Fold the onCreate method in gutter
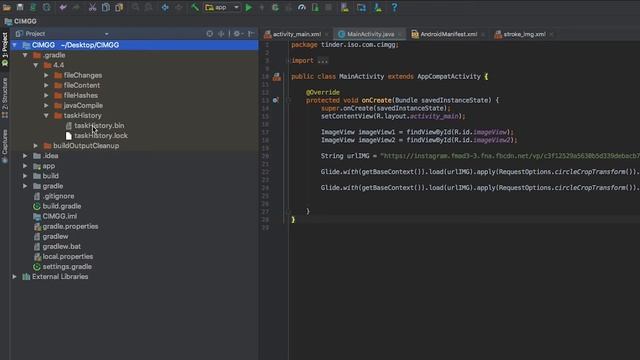This screenshot has width=640, height=360. point(289,100)
